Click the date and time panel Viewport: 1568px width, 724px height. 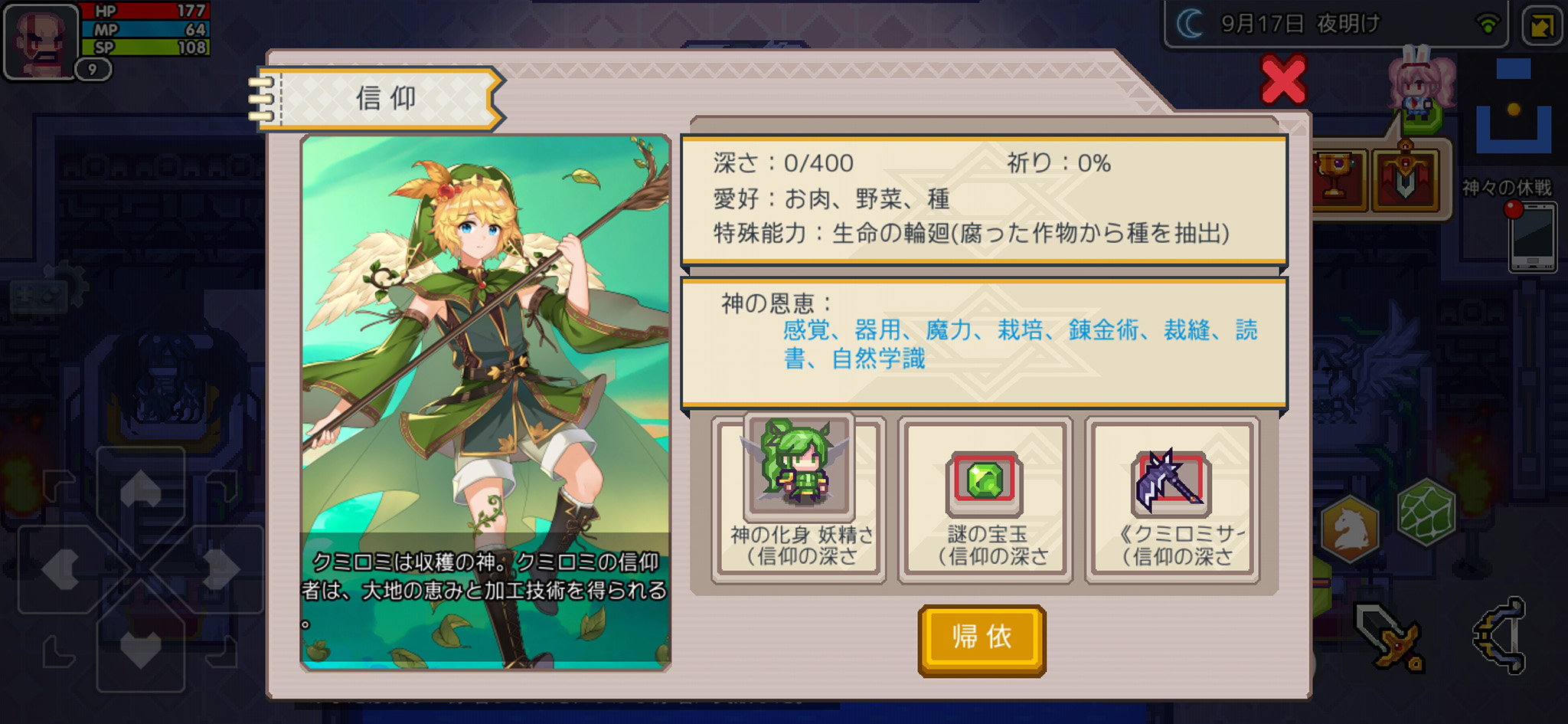coord(1335,24)
